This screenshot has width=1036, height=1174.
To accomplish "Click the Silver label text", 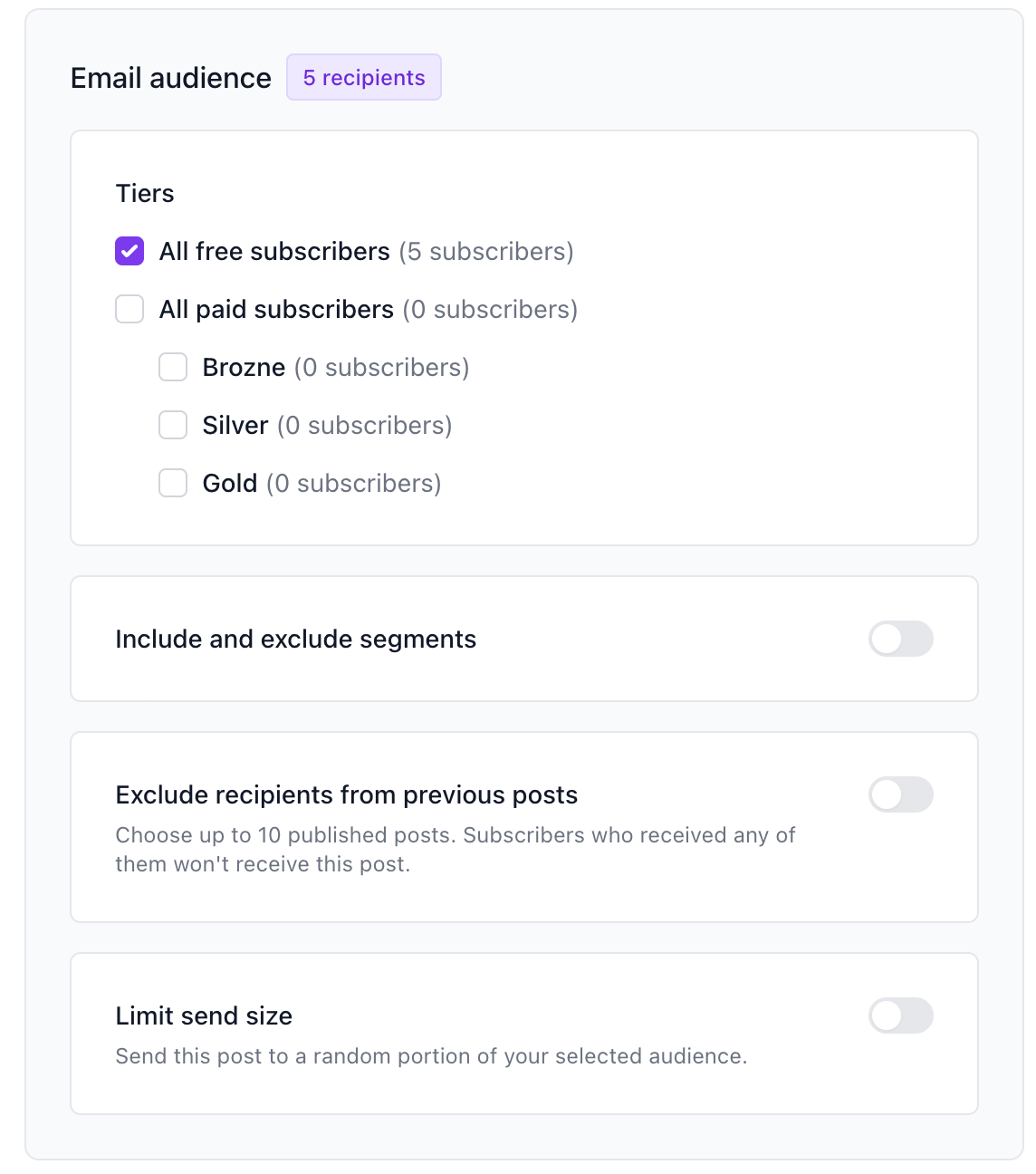I will 235,425.
